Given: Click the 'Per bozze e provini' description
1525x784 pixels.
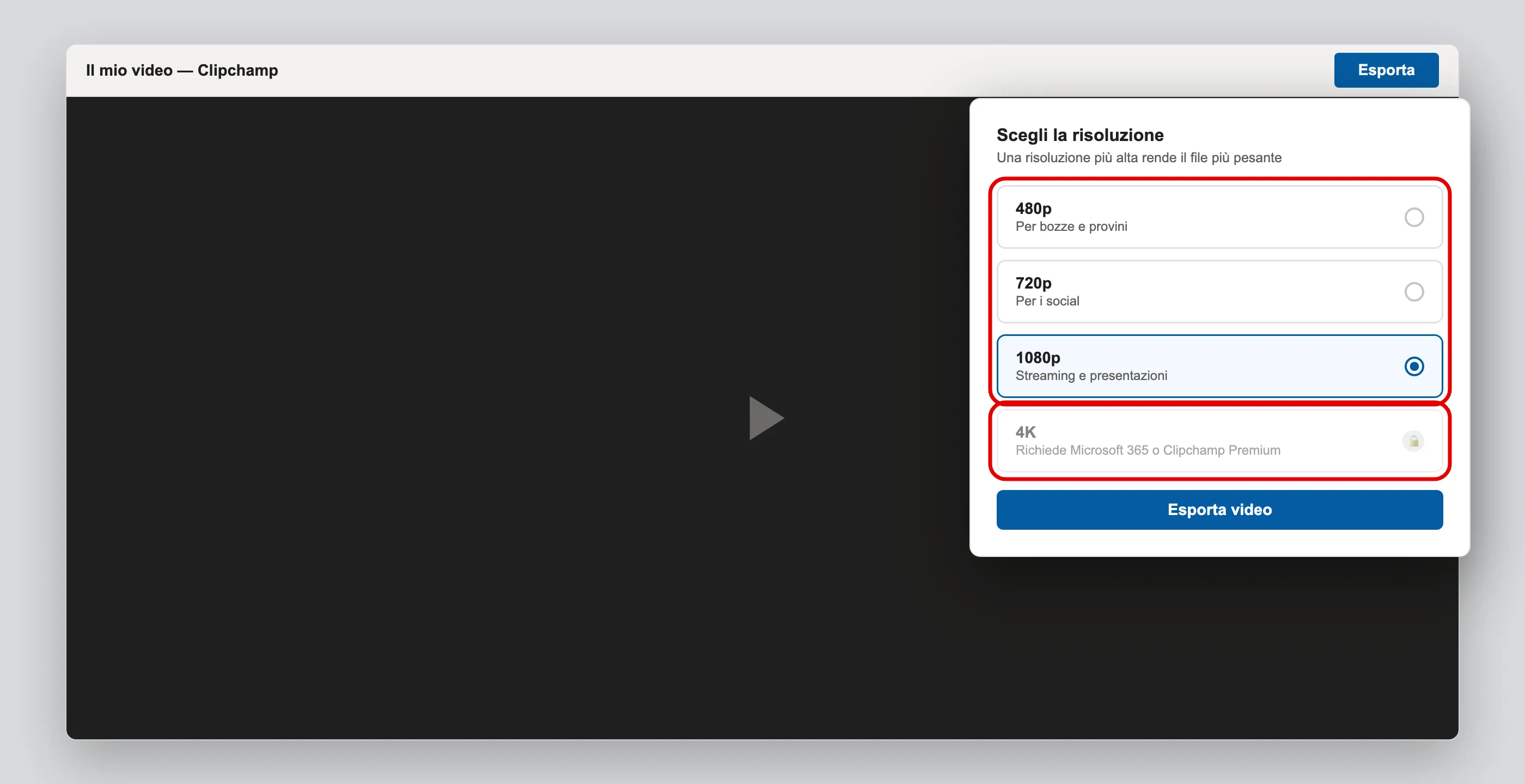Looking at the screenshot, I should (1071, 226).
